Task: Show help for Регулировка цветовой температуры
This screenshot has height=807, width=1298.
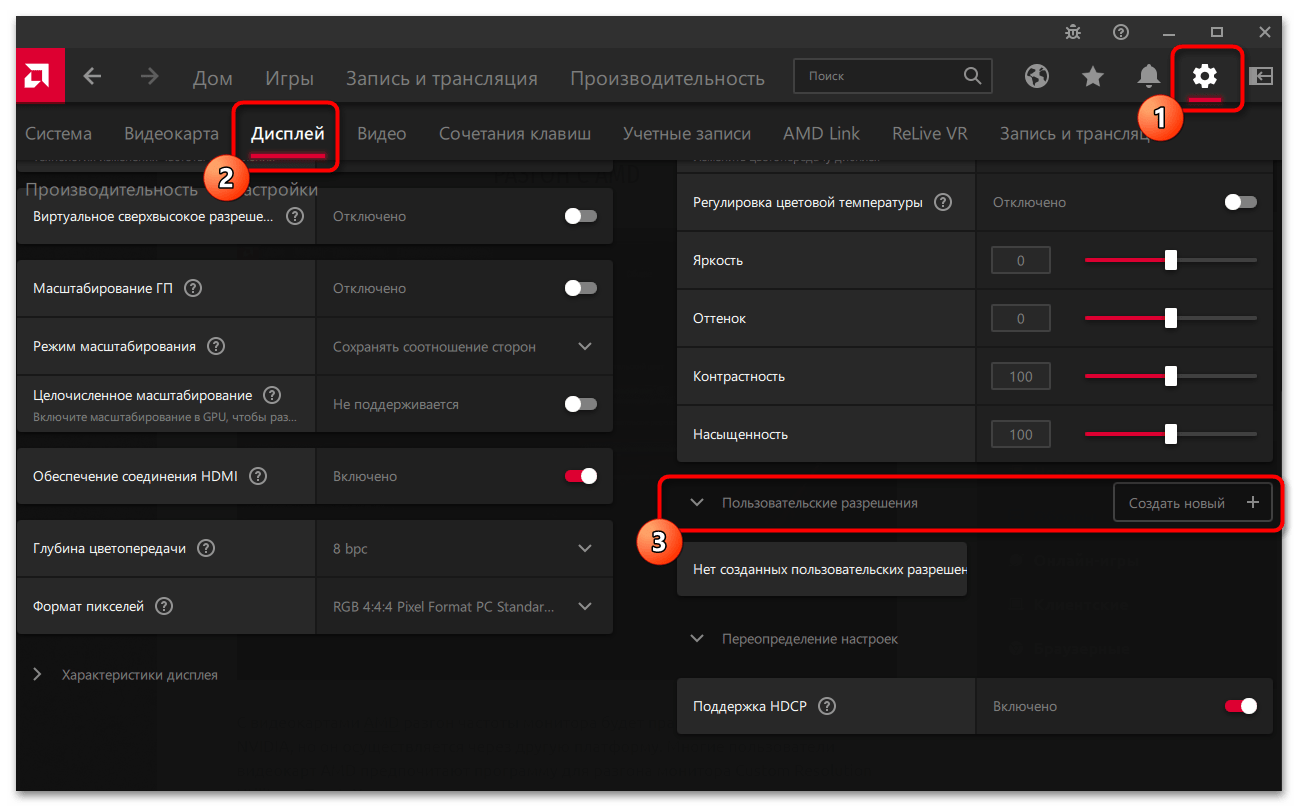Action: pyautogui.click(x=942, y=202)
